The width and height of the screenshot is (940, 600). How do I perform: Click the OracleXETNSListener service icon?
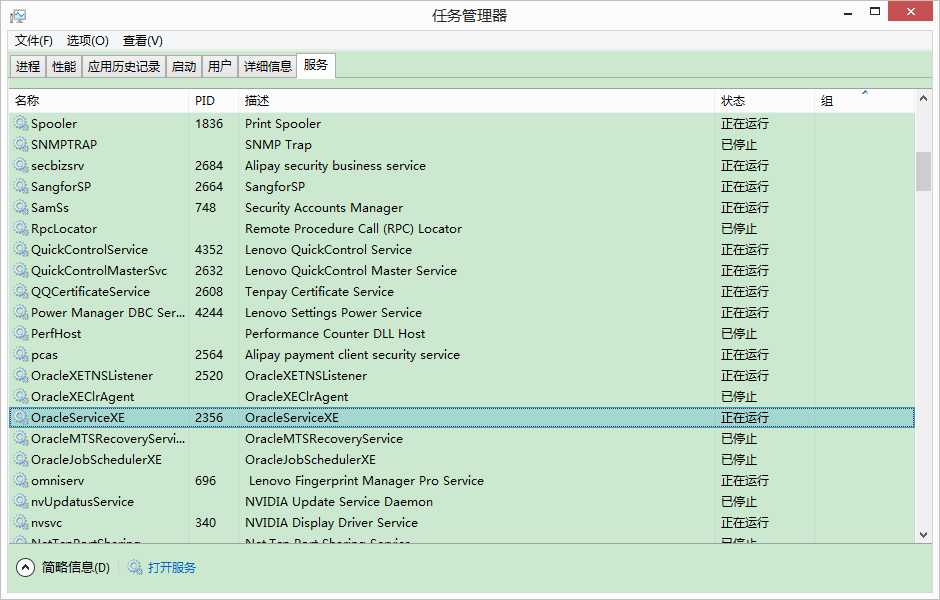pyautogui.click(x=22, y=375)
